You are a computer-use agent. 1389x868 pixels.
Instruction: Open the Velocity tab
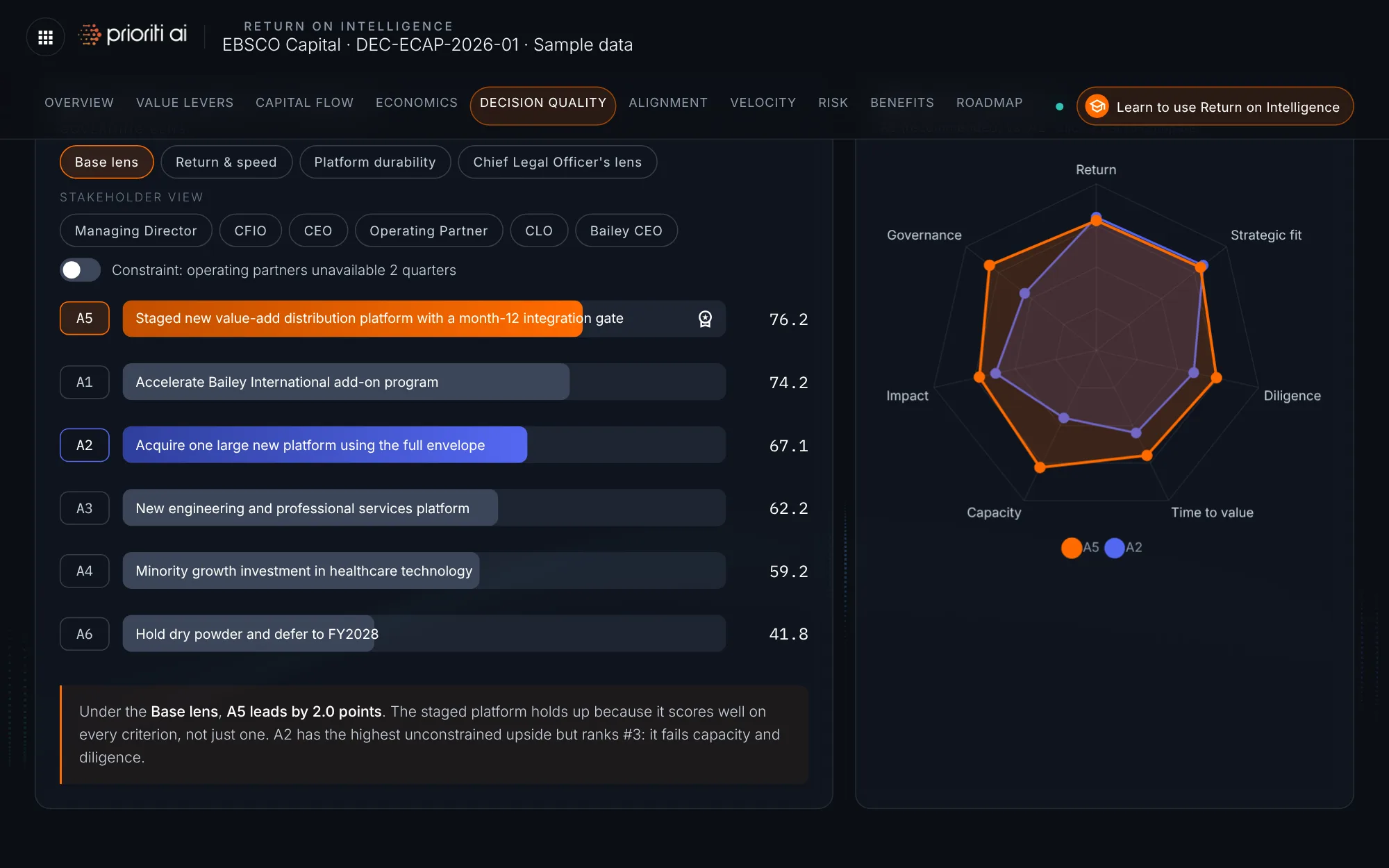763,103
